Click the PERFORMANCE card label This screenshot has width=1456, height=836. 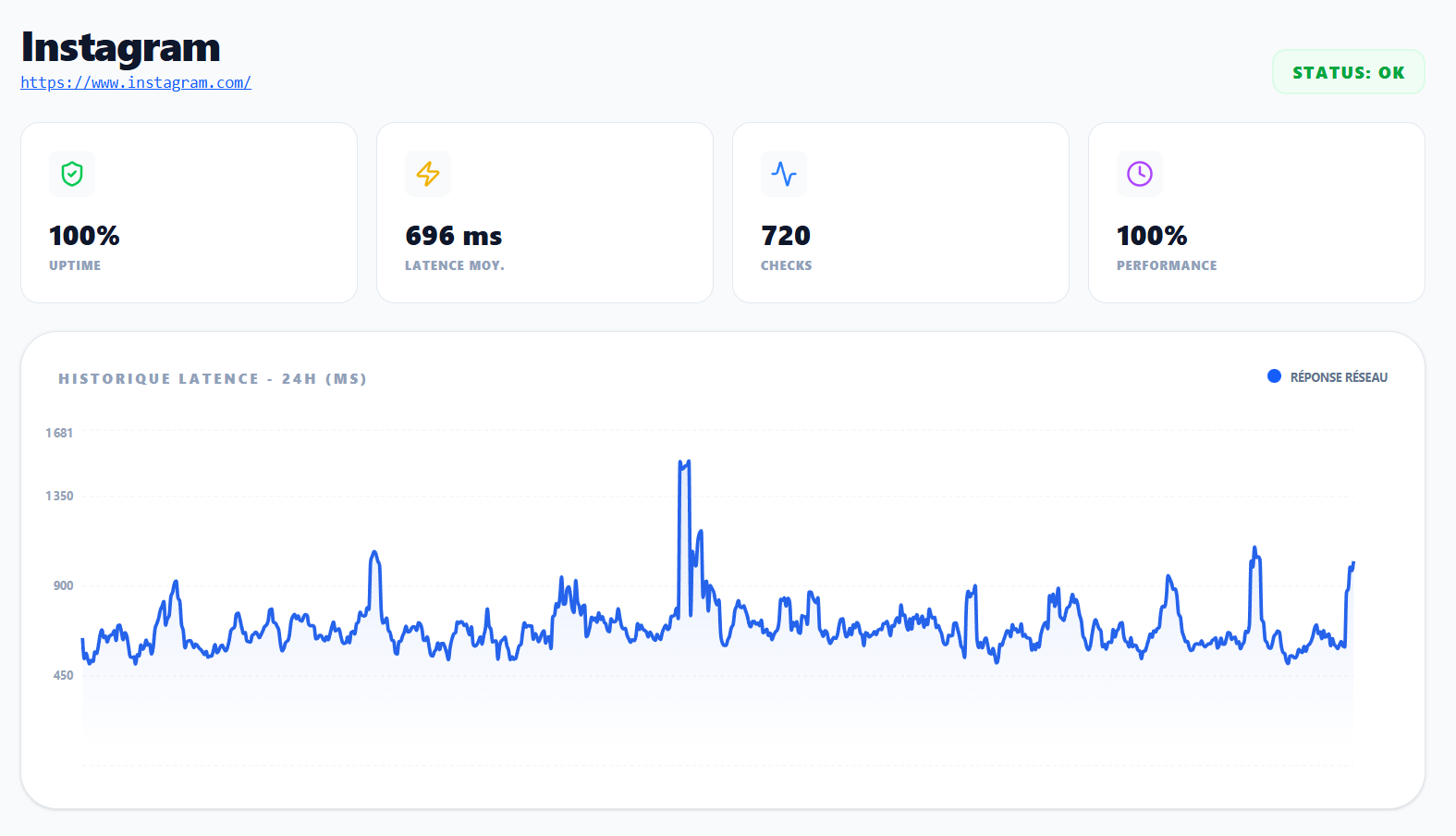(x=1167, y=265)
